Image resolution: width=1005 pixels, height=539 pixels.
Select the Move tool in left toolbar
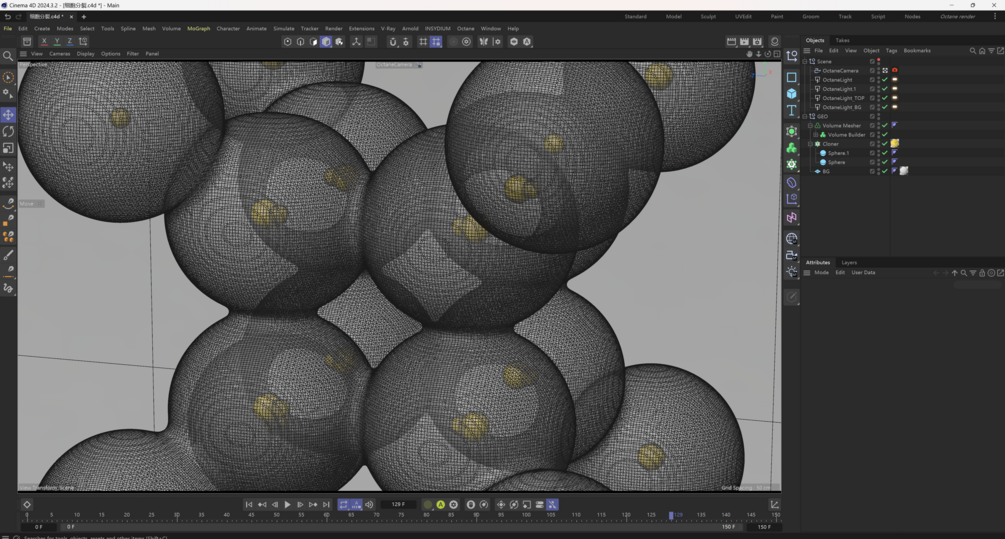pos(8,115)
